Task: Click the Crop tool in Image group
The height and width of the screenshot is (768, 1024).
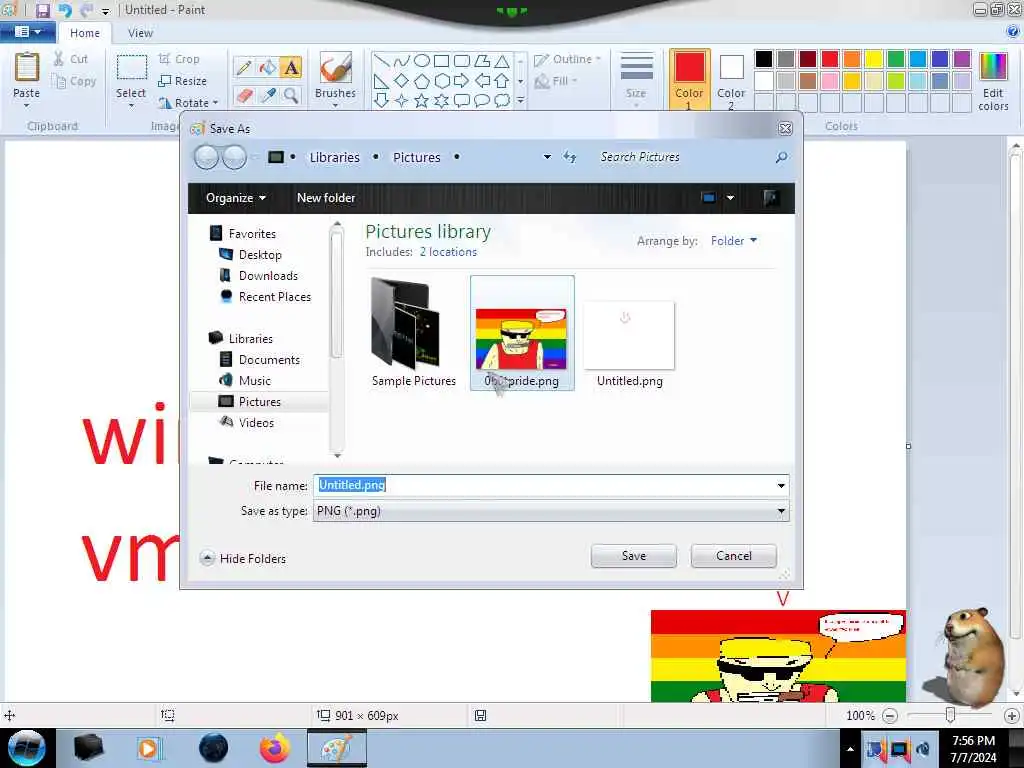Action: (180, 59)
